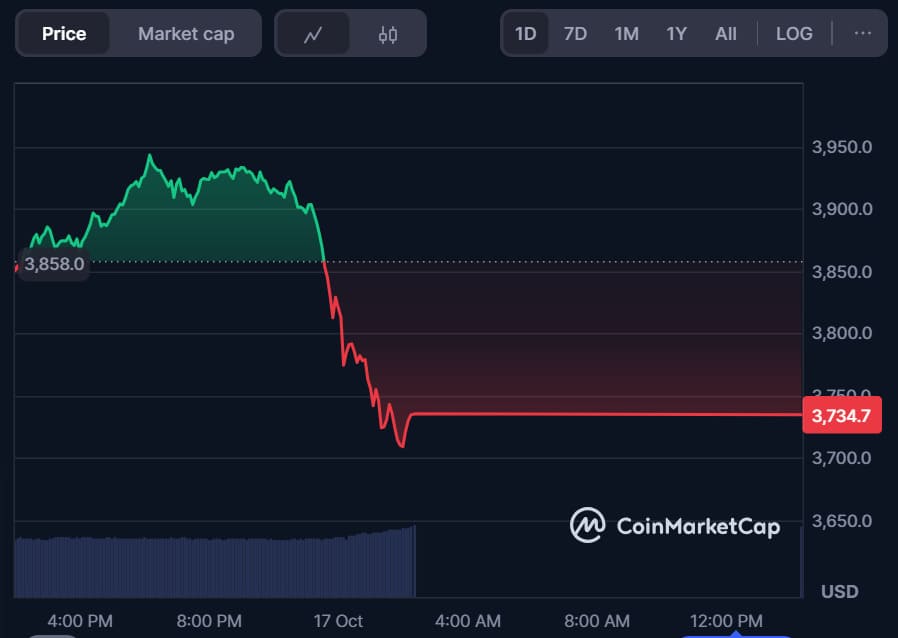Click the 12:00 PM time axis label
The image size is (898, 638).
point(727,621)
